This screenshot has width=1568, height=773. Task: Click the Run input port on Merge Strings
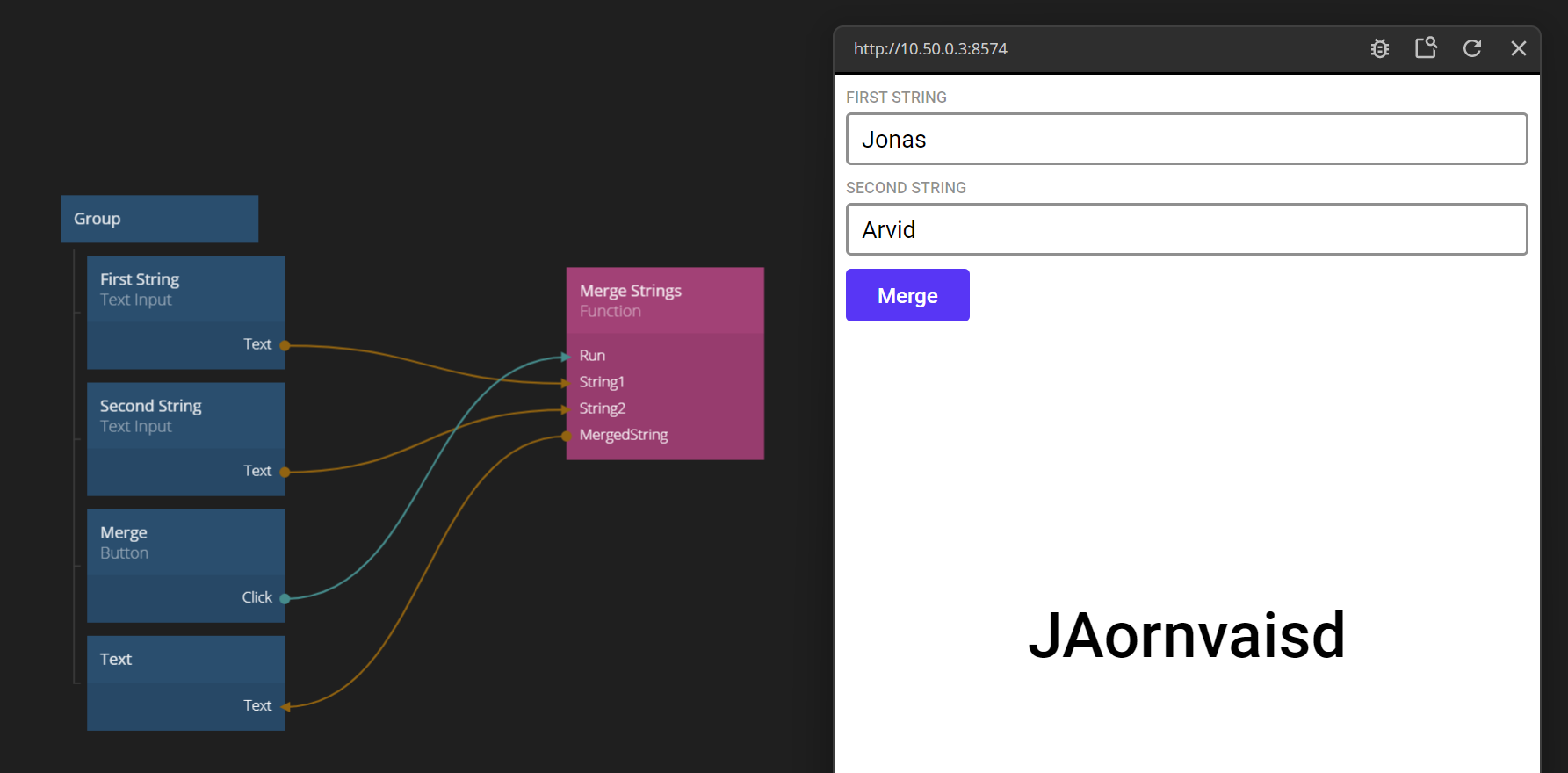[x=567, y=356]
